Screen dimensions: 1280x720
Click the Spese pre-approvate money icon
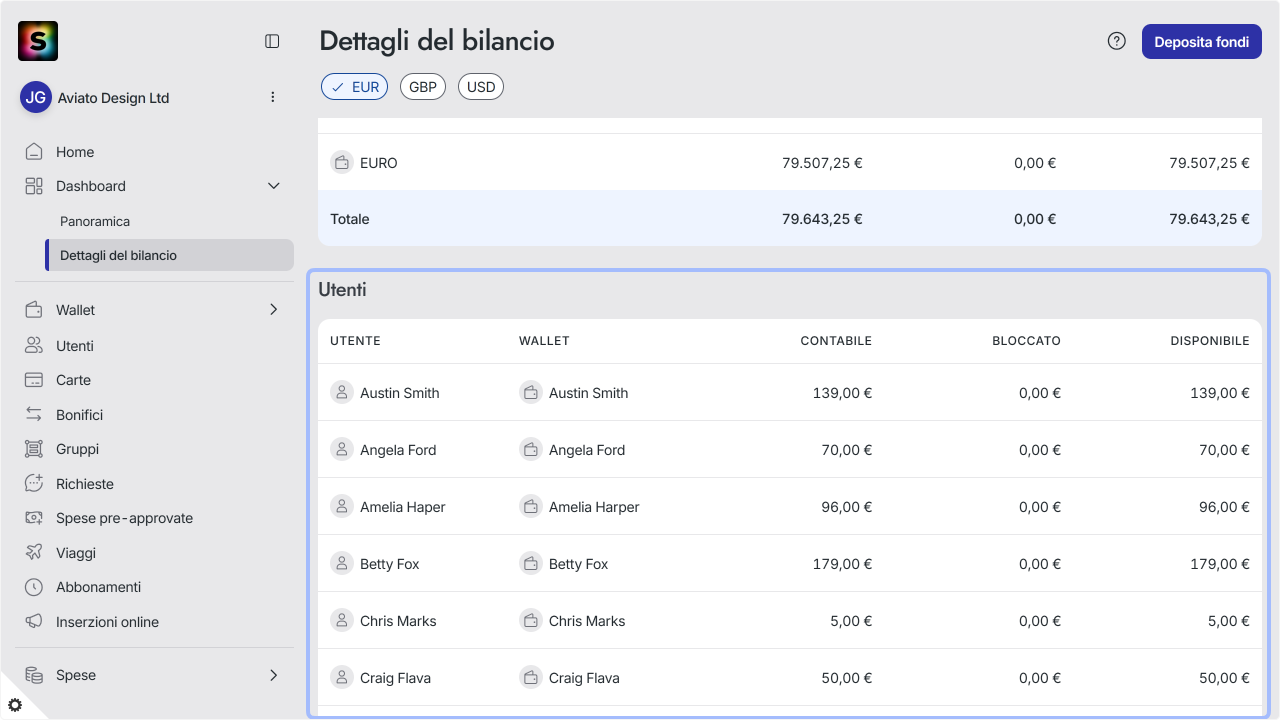34,518
